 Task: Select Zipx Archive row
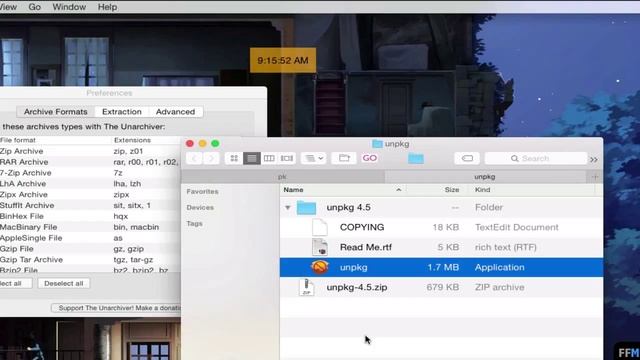(90, 195)
